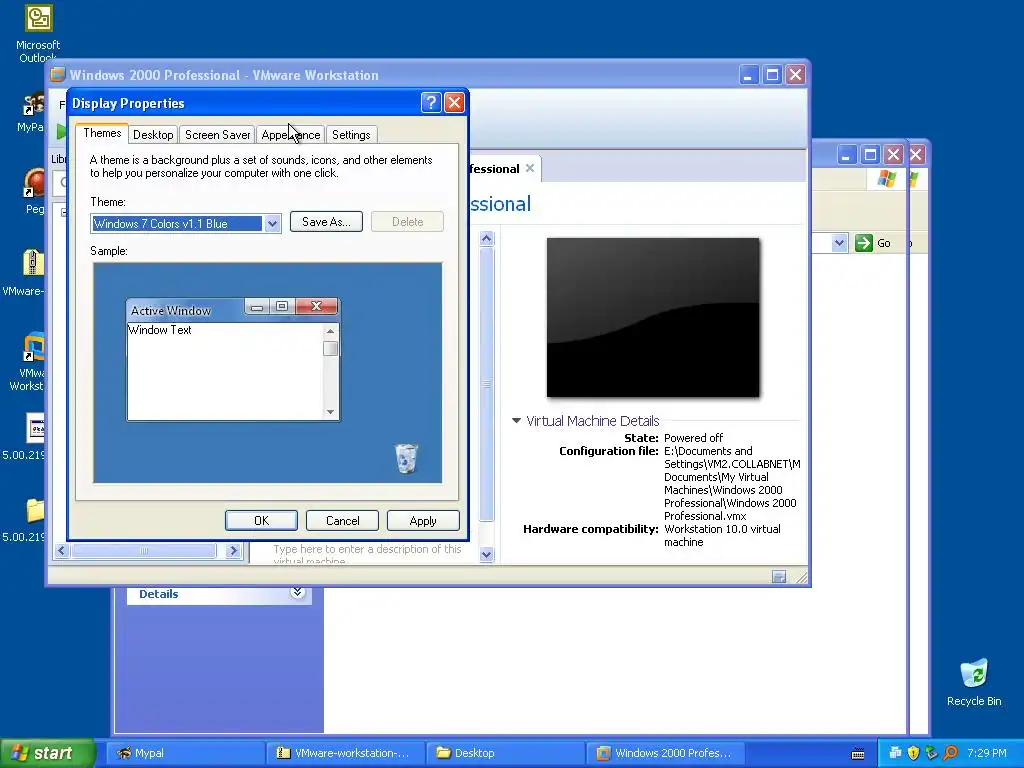The image size is (1024, 768).
Task: Click the Delete theme button
Action: click(x=408, y=221)
